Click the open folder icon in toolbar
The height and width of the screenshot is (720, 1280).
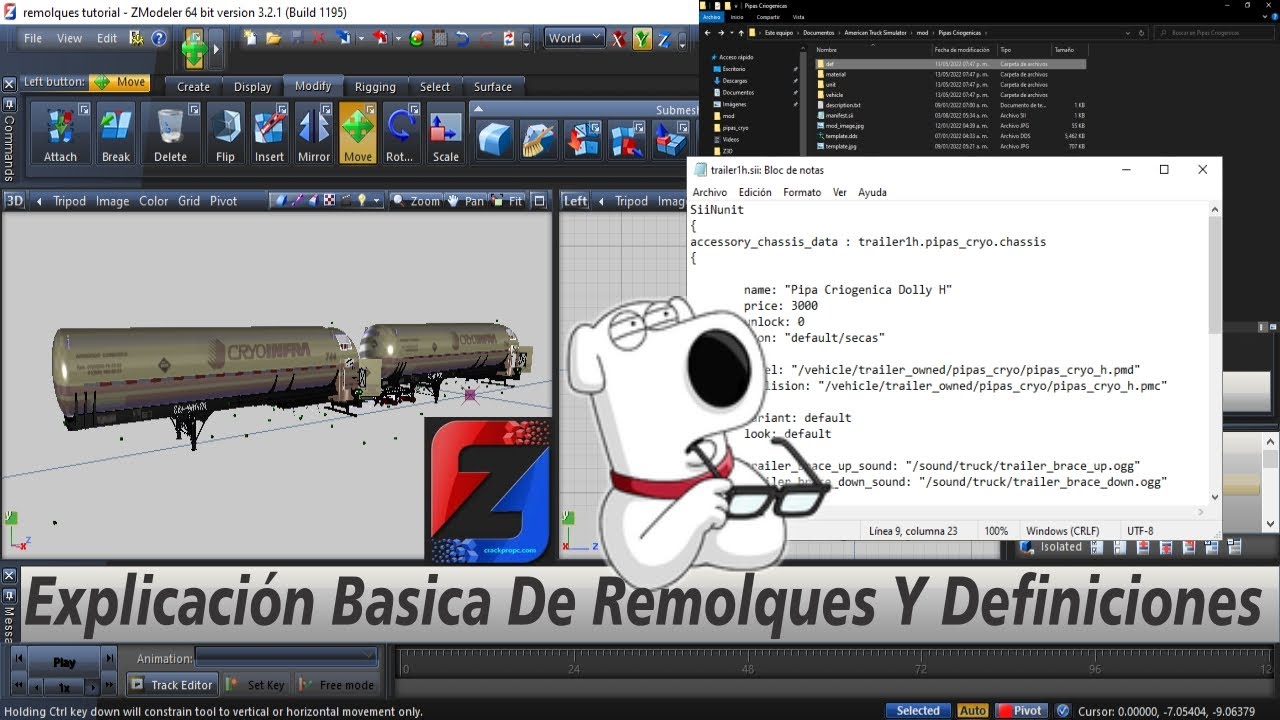coord(274,39)
